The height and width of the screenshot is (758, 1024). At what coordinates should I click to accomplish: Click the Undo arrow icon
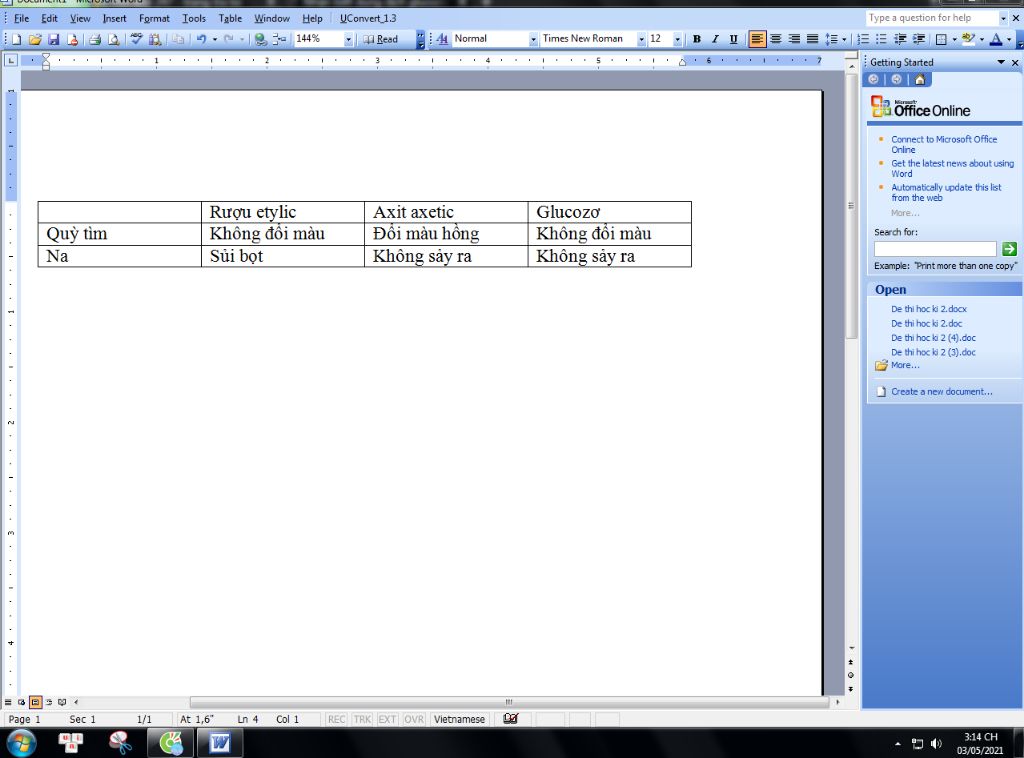(201, 39)
